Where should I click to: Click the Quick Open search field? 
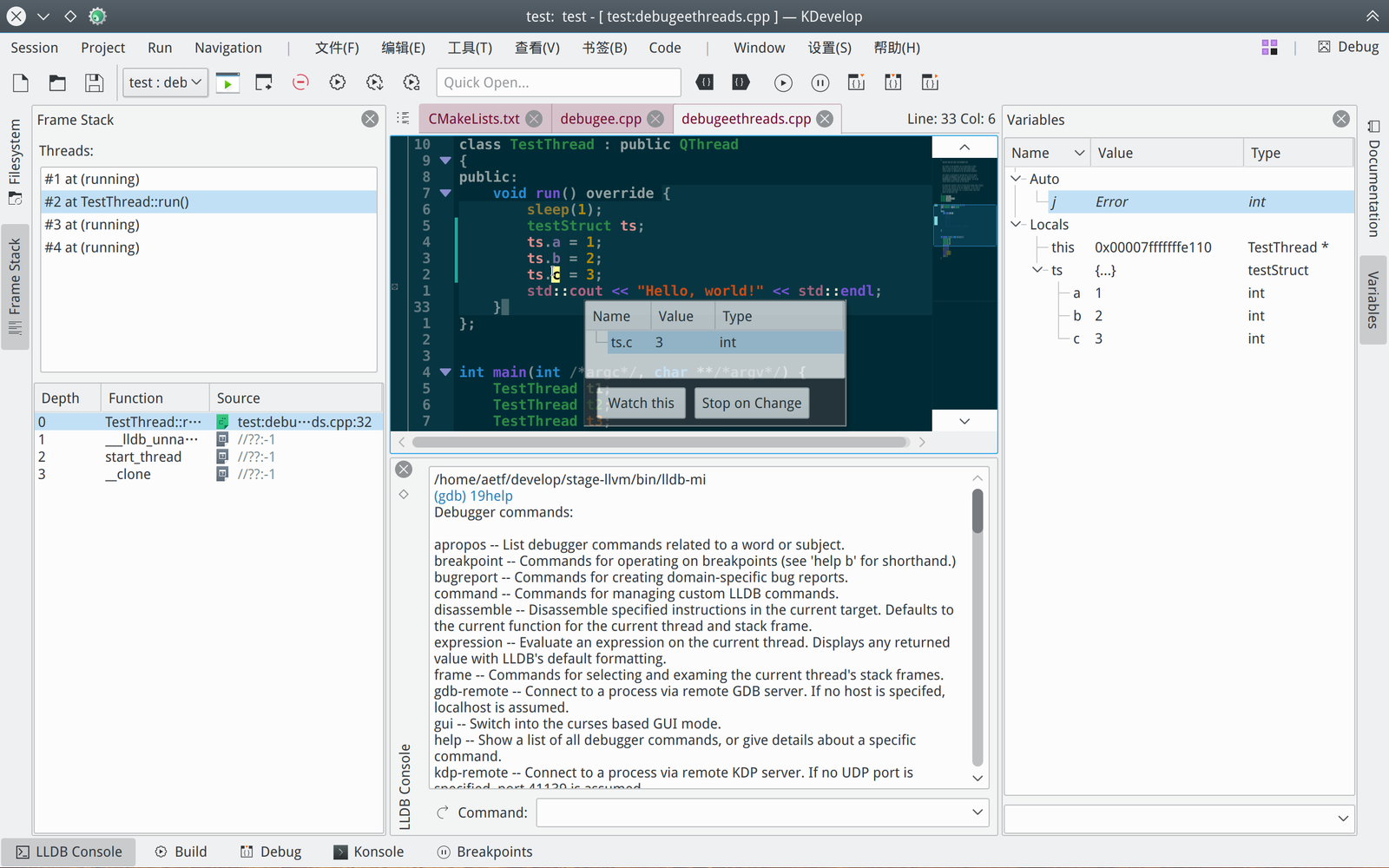click(558, 82)
